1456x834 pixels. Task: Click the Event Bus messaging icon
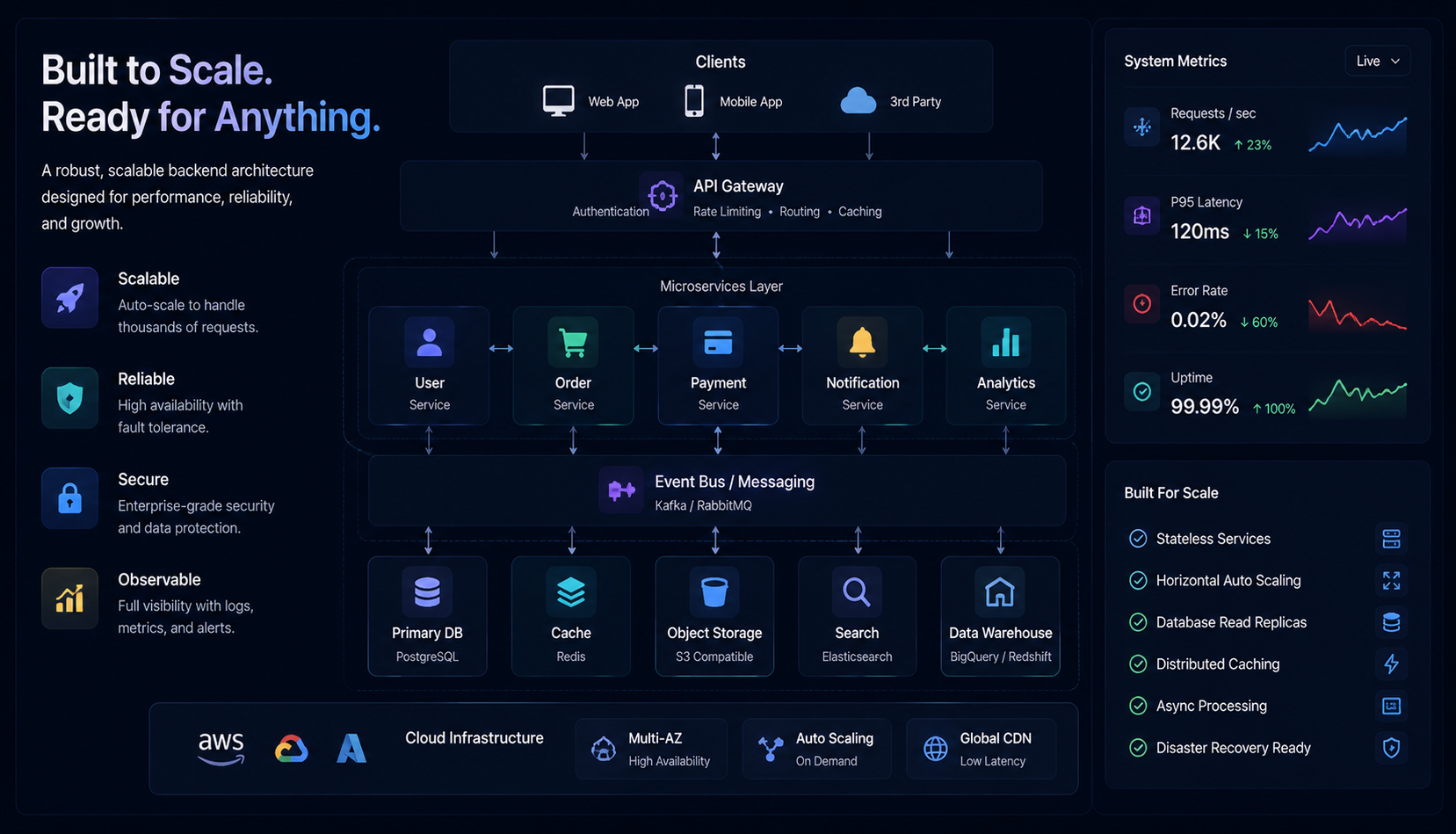(621, 490)
